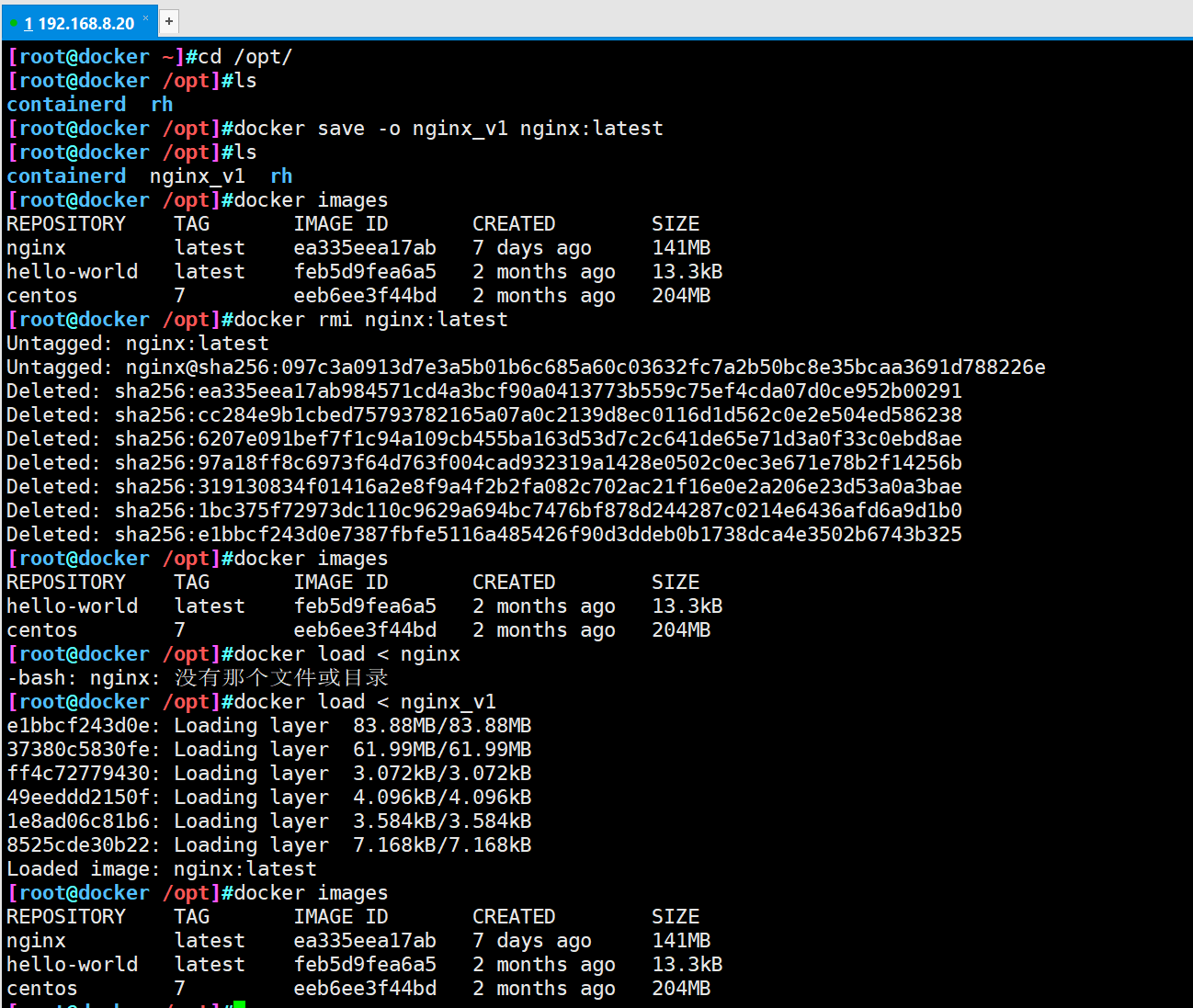Image resolution: width=1193 pixels, height=1008 pixels.
Task: Close the 192.168.8.20 session tab
Action: [x=145, y=18]
